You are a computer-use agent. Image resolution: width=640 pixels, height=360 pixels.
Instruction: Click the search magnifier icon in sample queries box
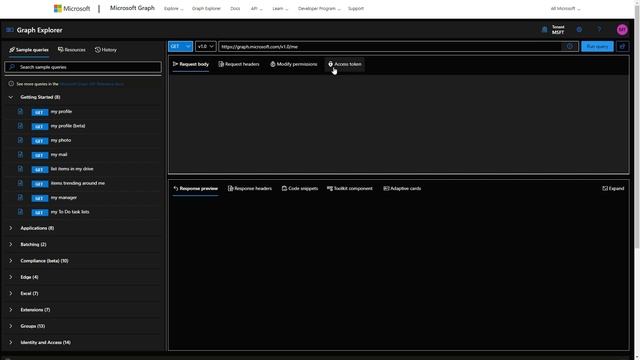coord(12,67)
